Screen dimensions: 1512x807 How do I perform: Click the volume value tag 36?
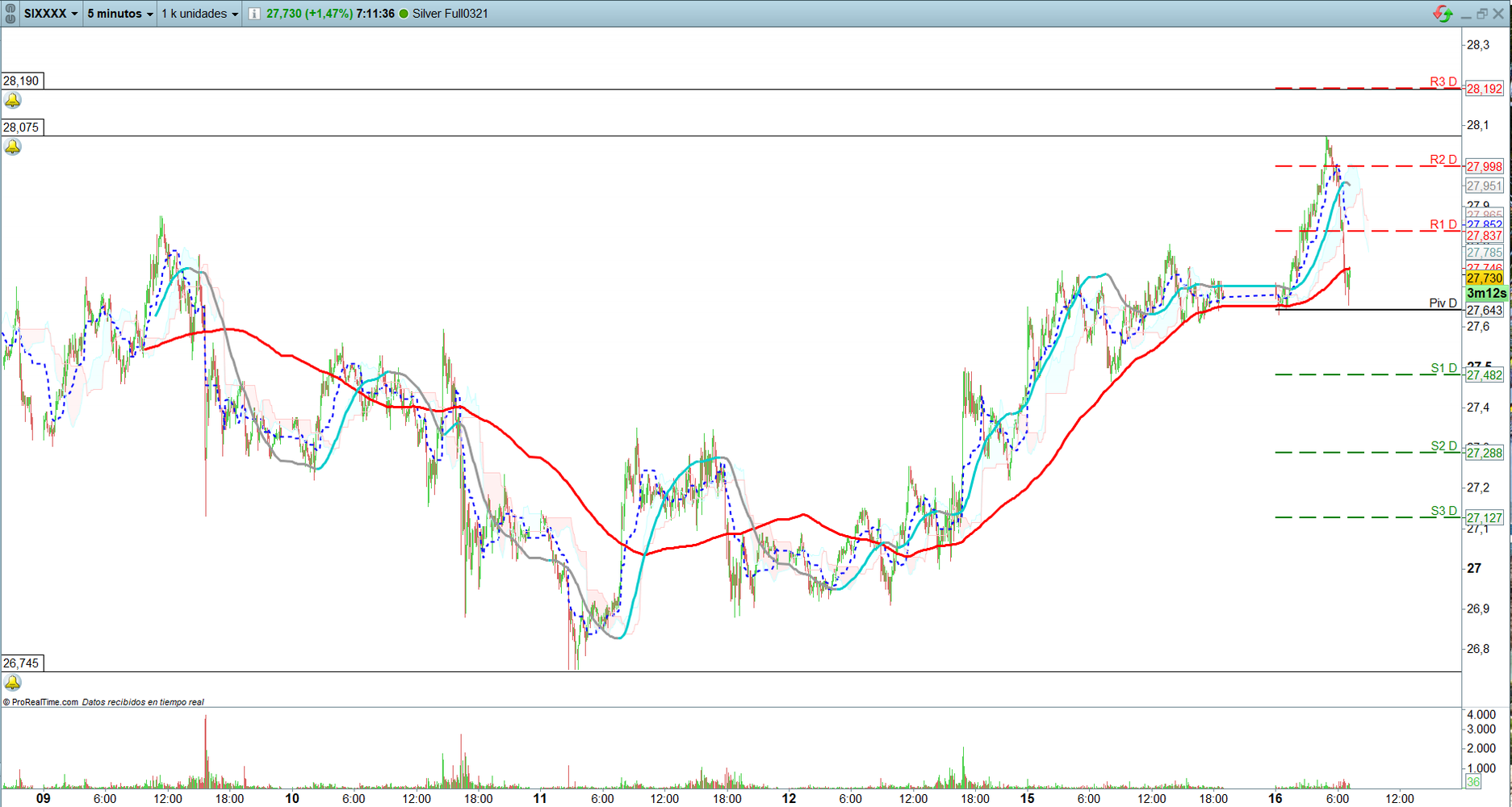click(x=1473, y=782)
